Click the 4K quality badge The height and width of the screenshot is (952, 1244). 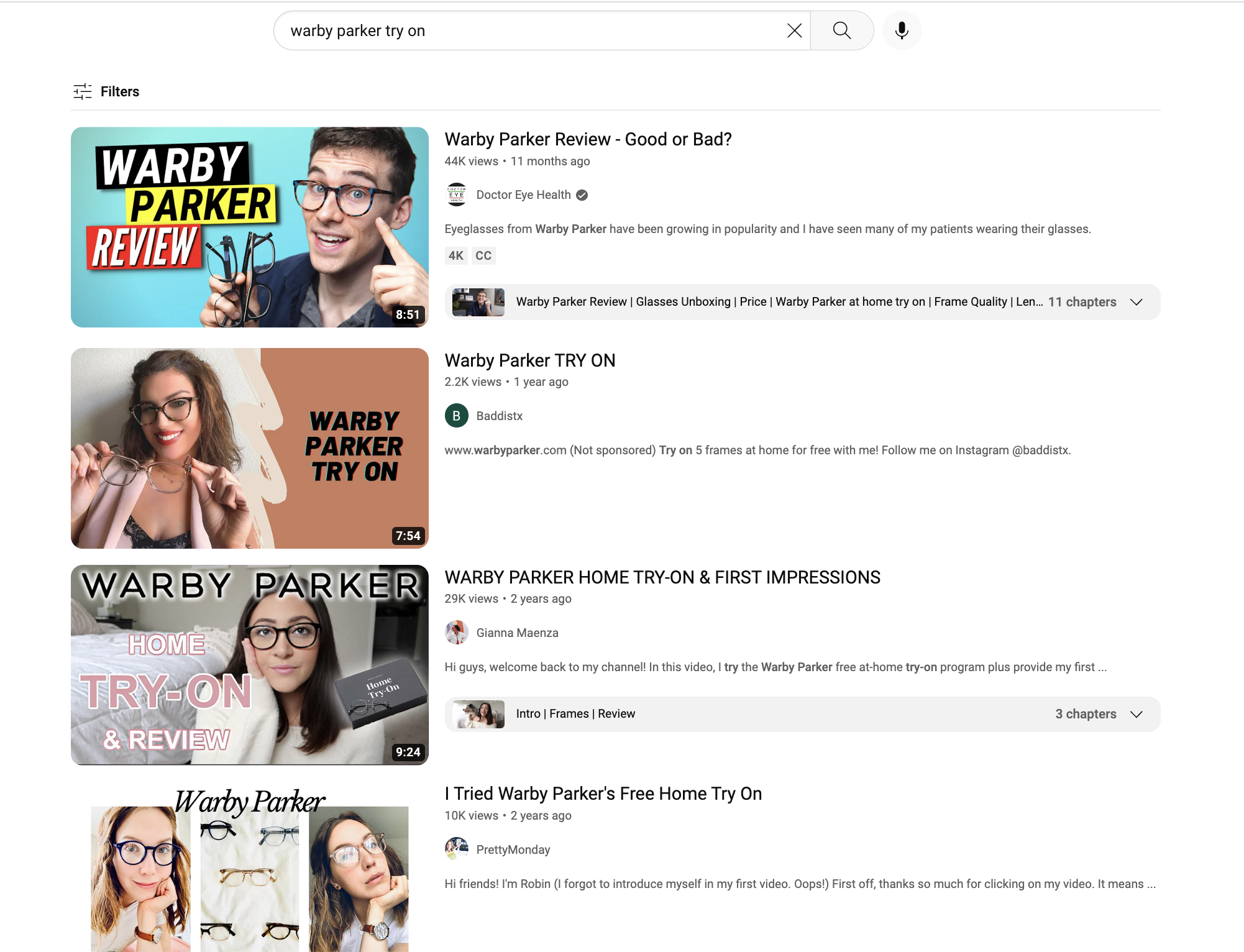click(x=456, y=255)
